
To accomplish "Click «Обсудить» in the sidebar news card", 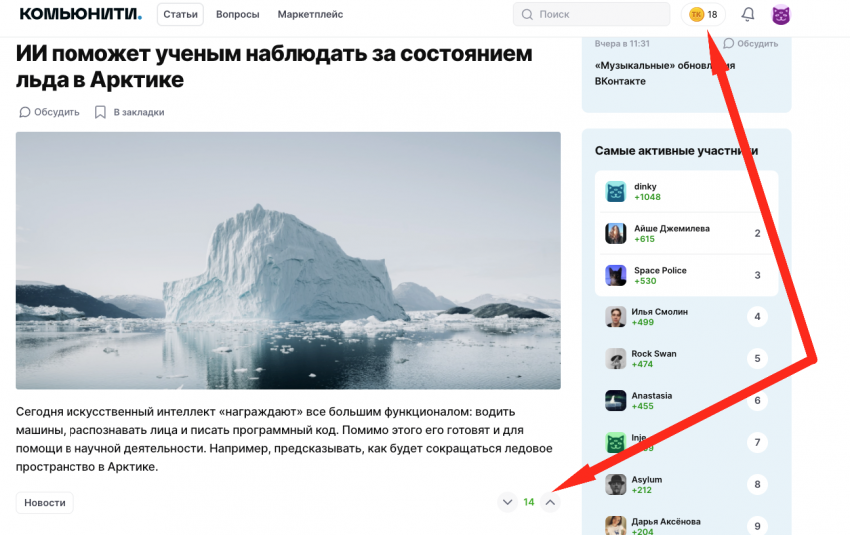I will point(751,44).
